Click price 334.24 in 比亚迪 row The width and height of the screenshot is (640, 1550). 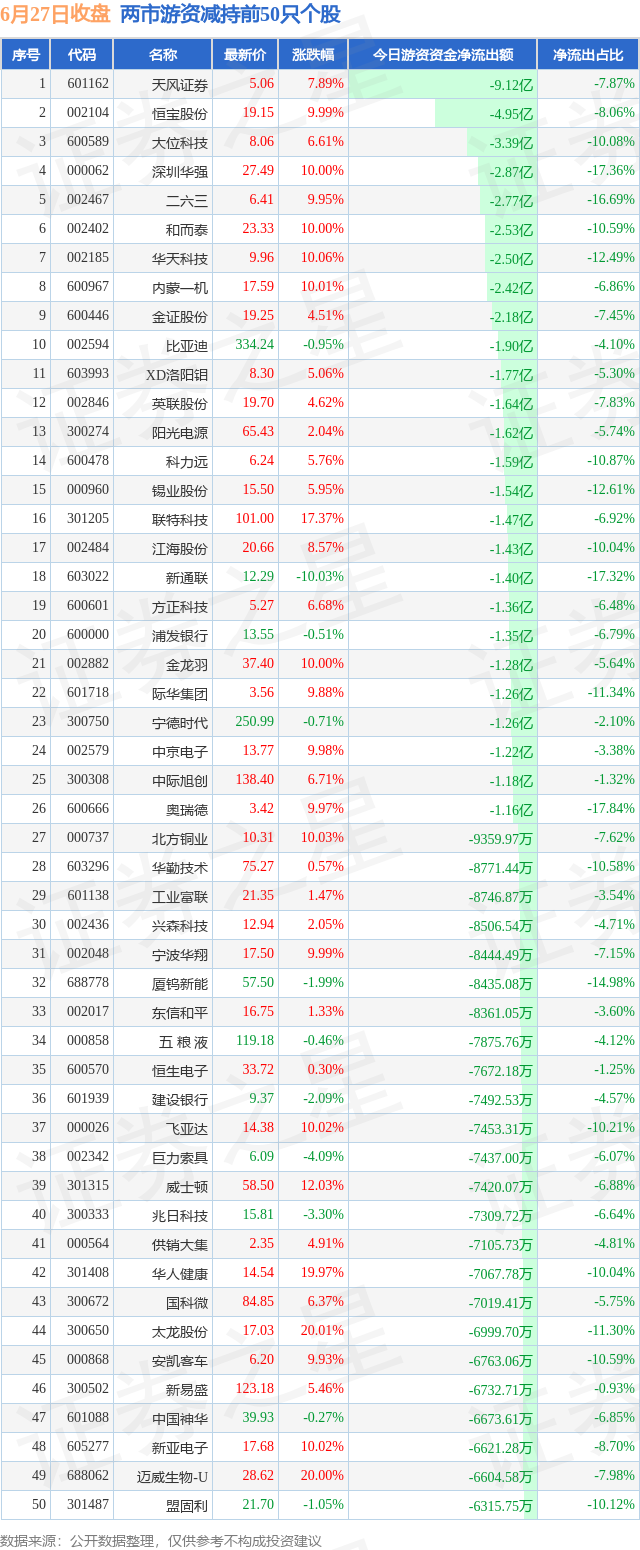(x=254, y=345)
